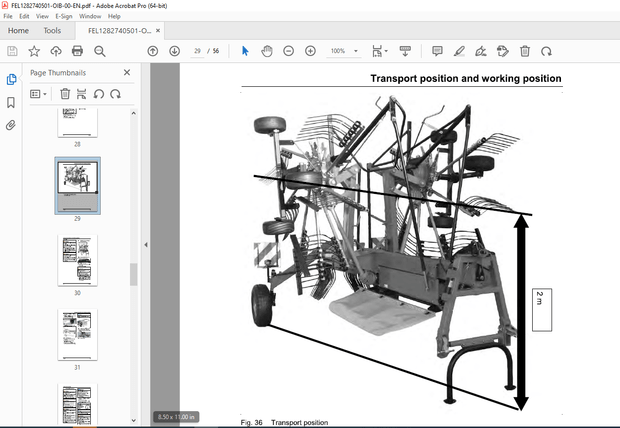This screenshot has width=620, height=428.
Task: Click the scrolling mode toolbar icon
Action: [405, 51]
